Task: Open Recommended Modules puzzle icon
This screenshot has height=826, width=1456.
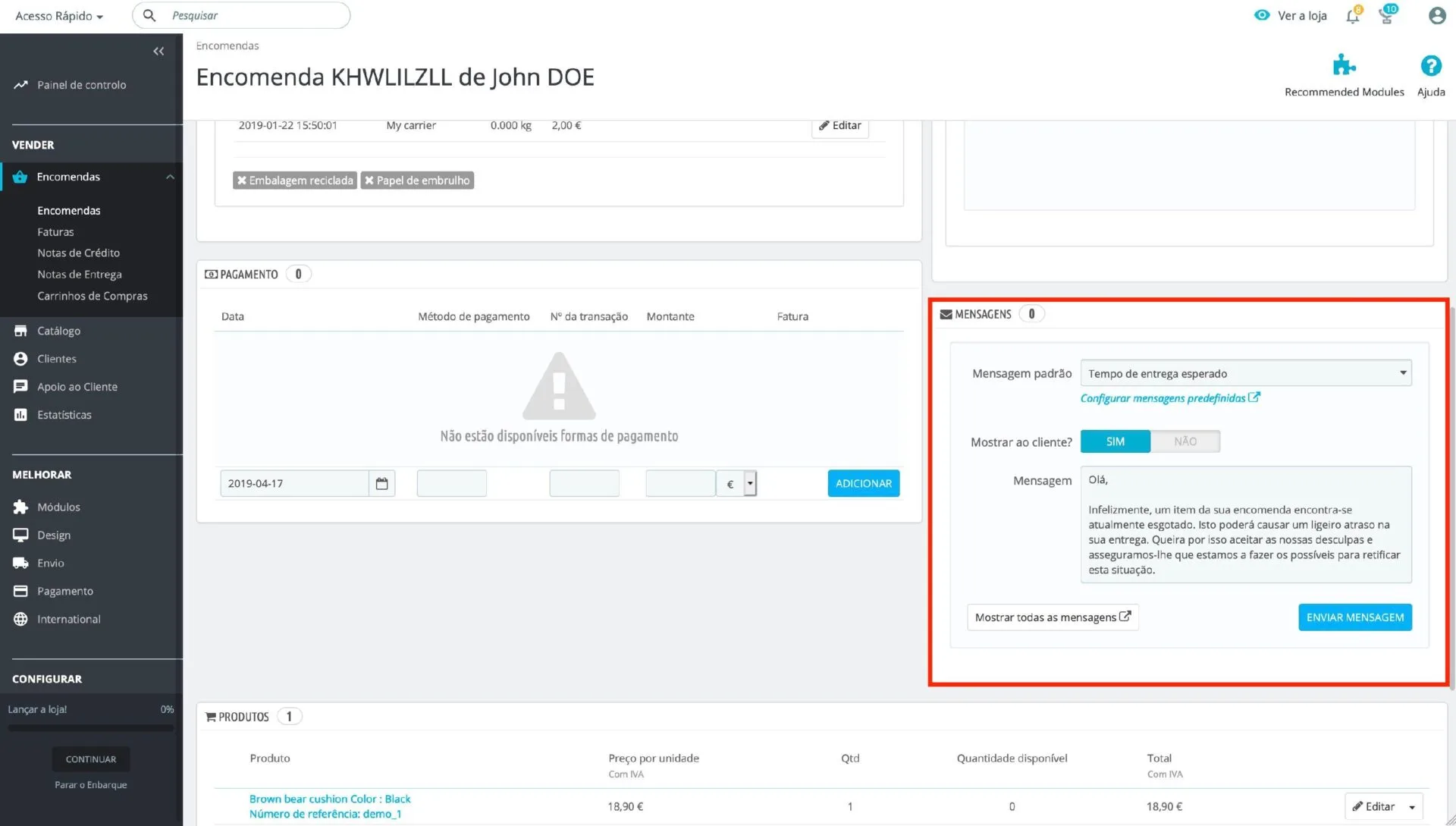Action: (1344, 66)
